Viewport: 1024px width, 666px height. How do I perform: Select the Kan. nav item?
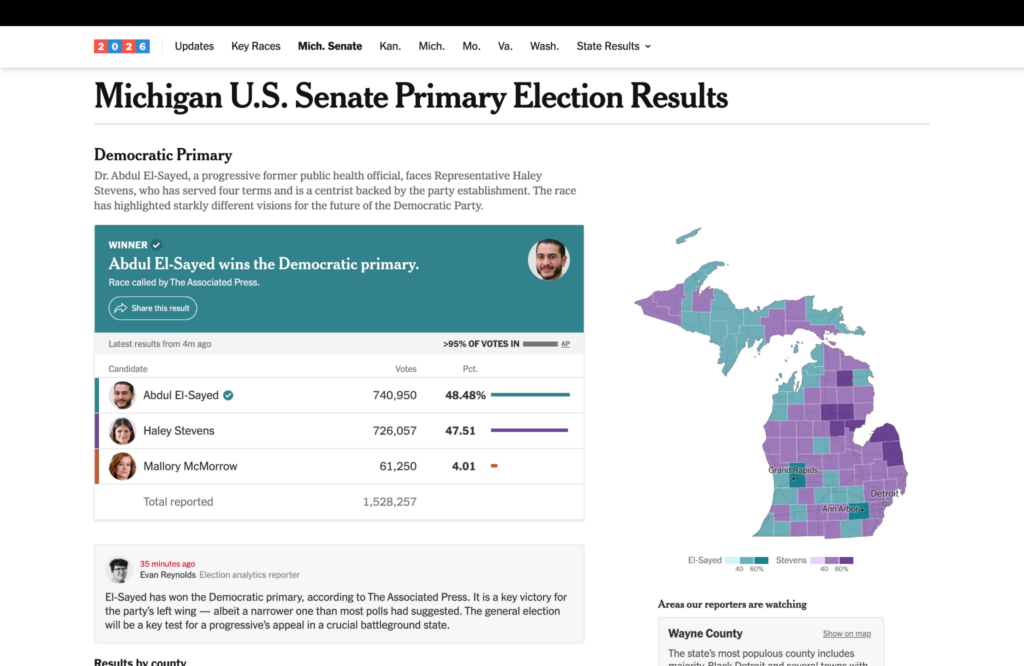(x=390, y=46)
